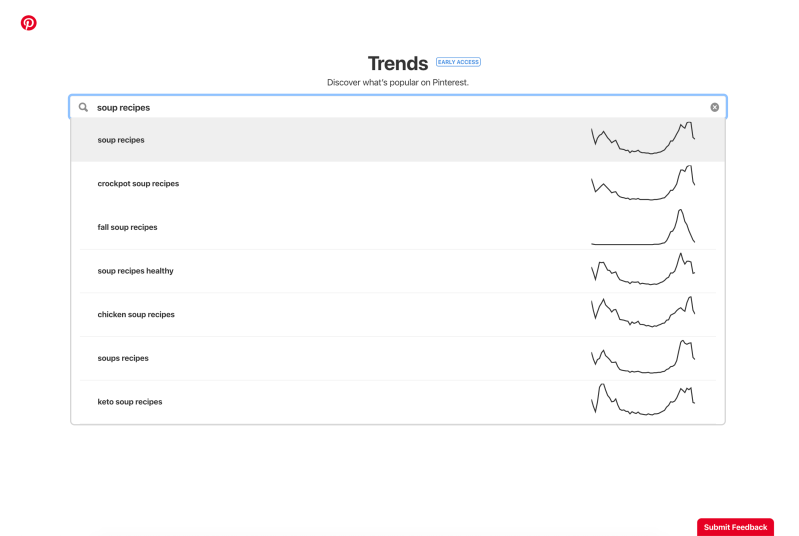
Task: Select the 'crockpot soup recipes' suggestion
Action: click(397, 183)
